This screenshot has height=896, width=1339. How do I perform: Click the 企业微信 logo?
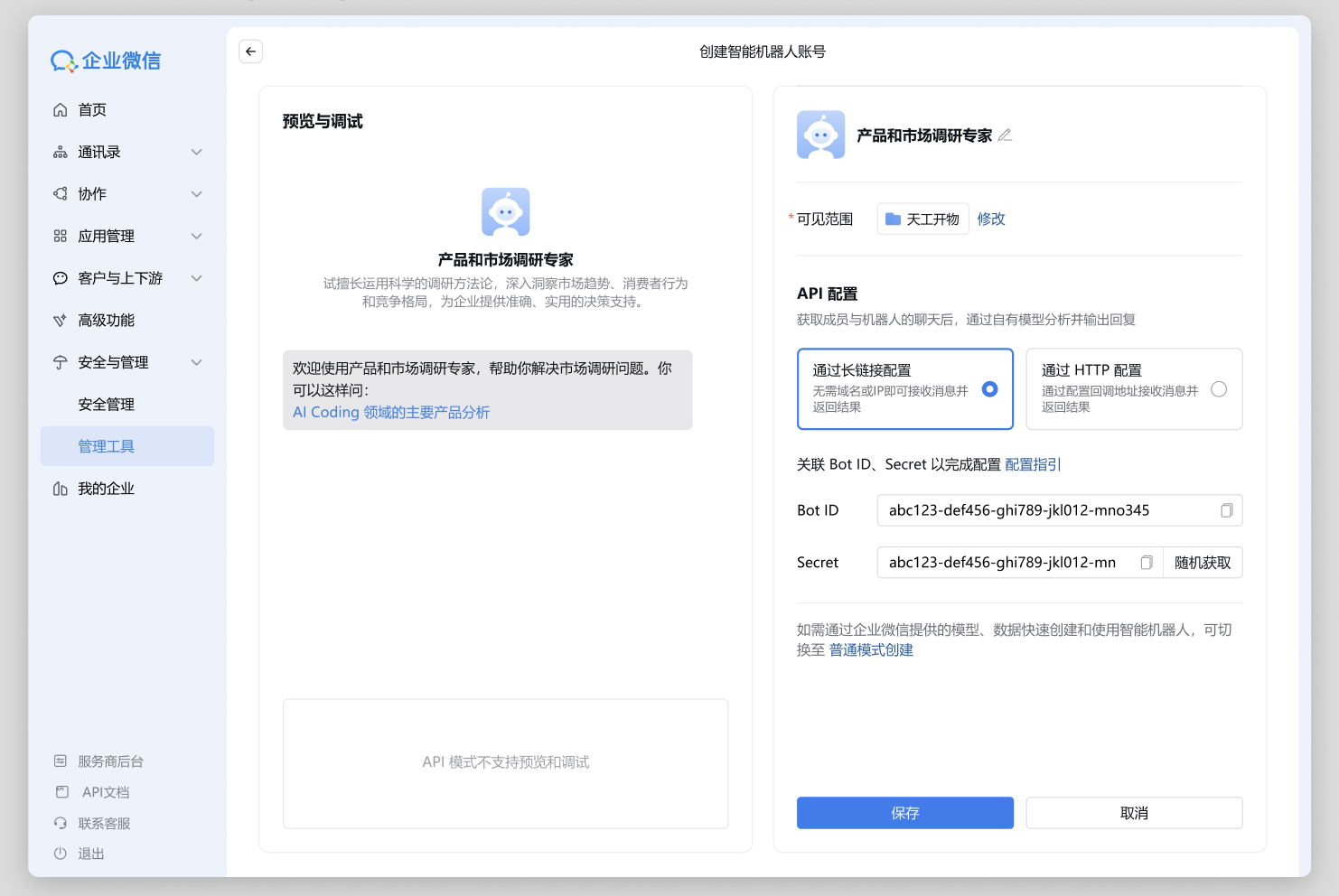point(106,61)
